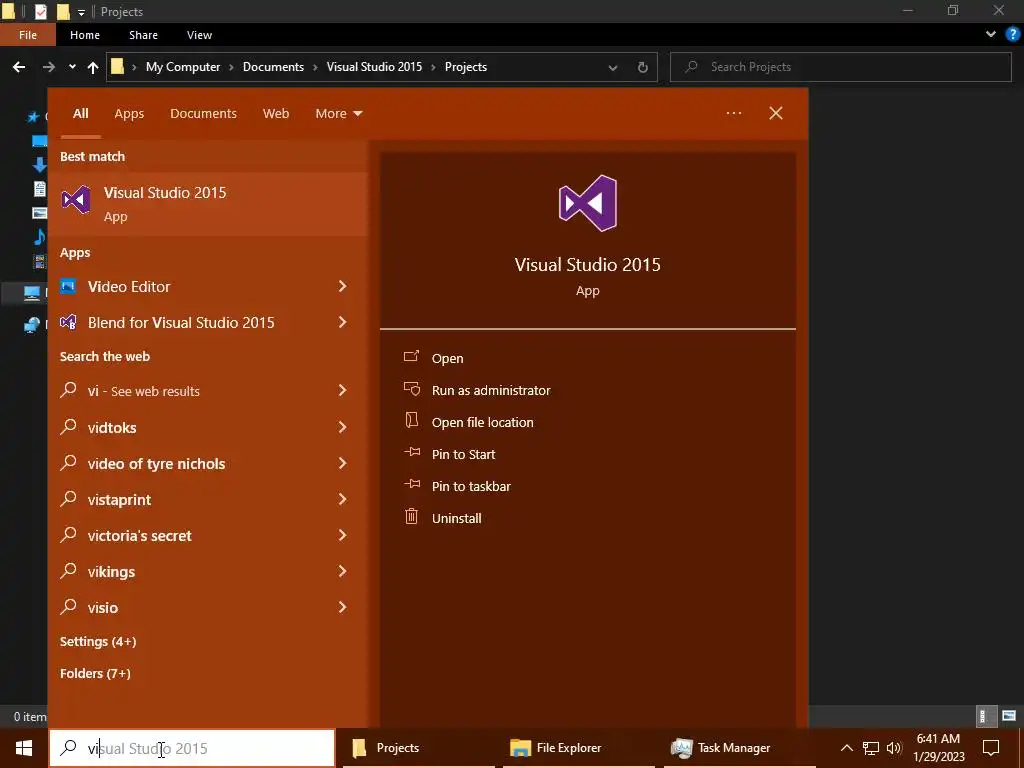Viewport: 1024px width, 768px height.
Task: Show Folders (7+) results
Action: coord(95,673)
